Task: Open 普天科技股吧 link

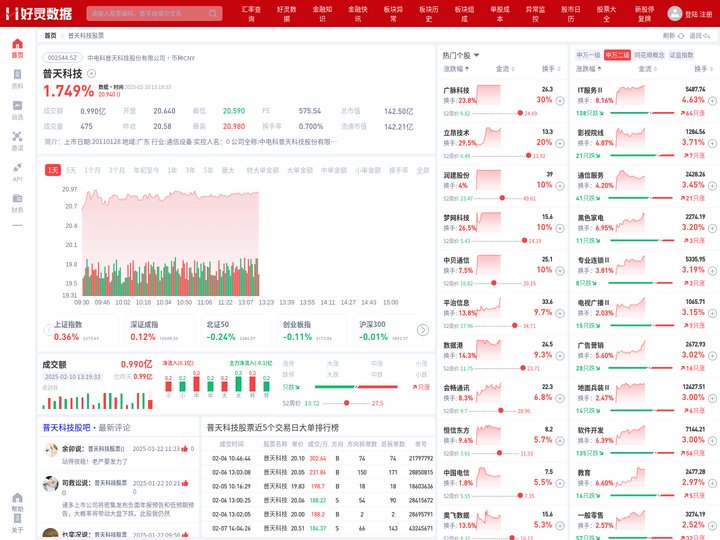Action: (x=67, y=428)
